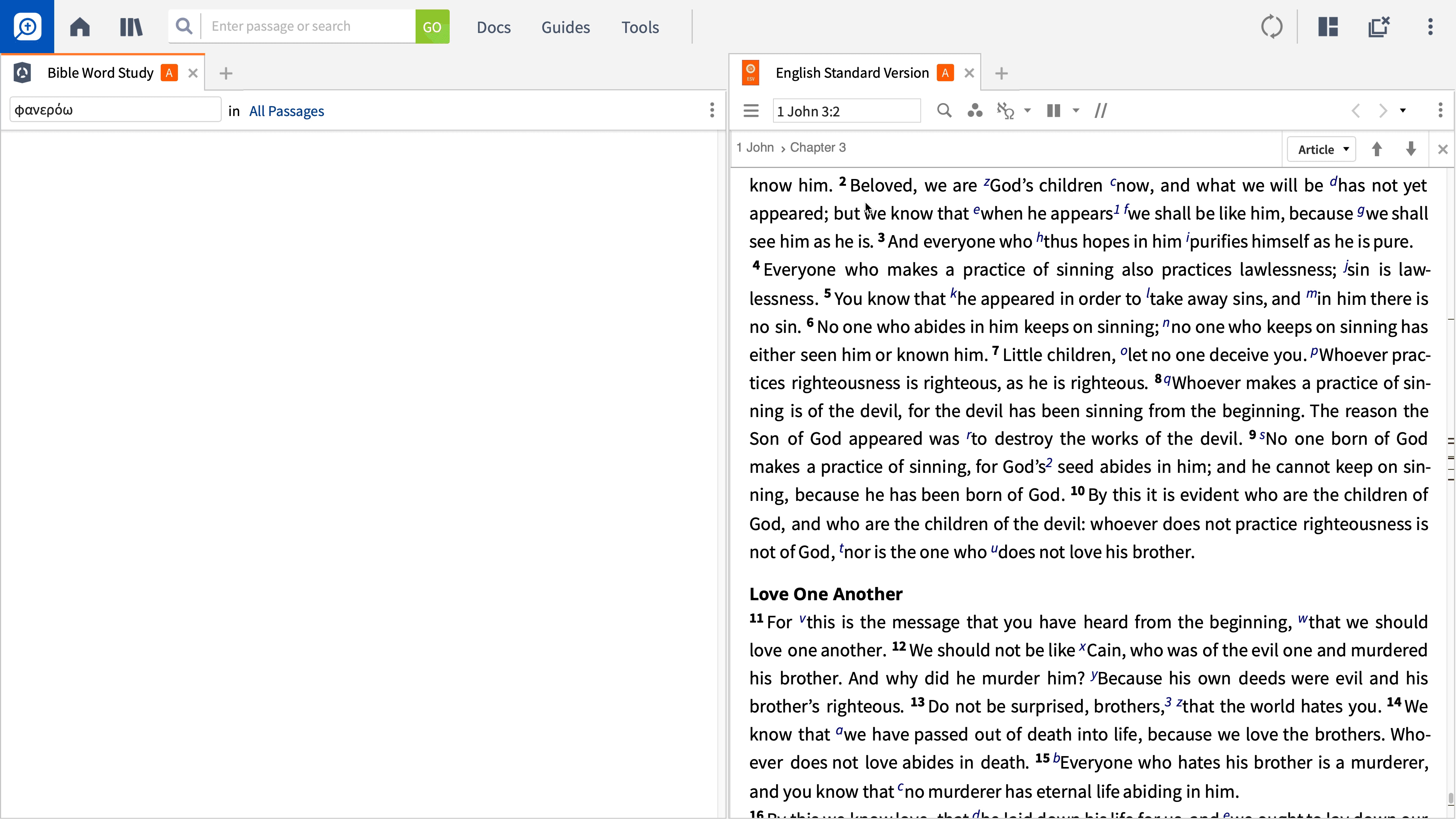Viewport: 1456px width, 819px height.
Task: Click the Bible Word Study tab icon
Action: click(22, 73)
